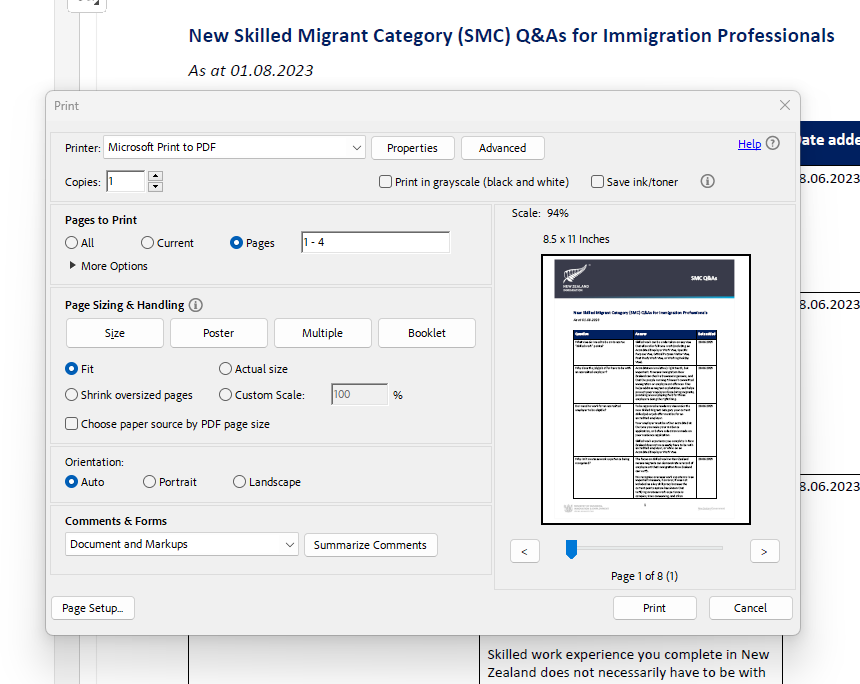
Task: Enable Print in grayscale checkbox
Action: tap(386, 182)
